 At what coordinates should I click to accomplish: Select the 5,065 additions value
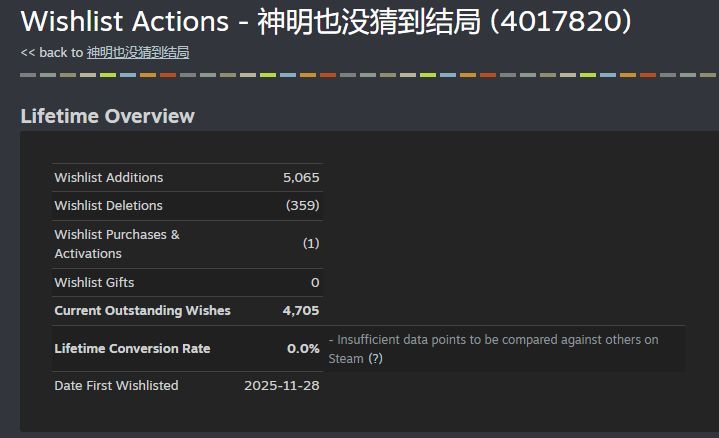point(301,177)
